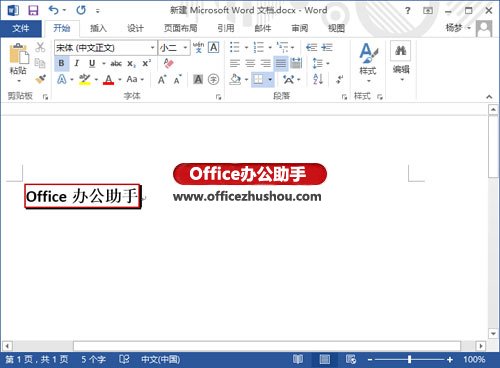Switch to 审阅 Review tab
Image resolution: width=500 pixels, height=368 pixels.
pyautogui.click(x=299, y=28)
